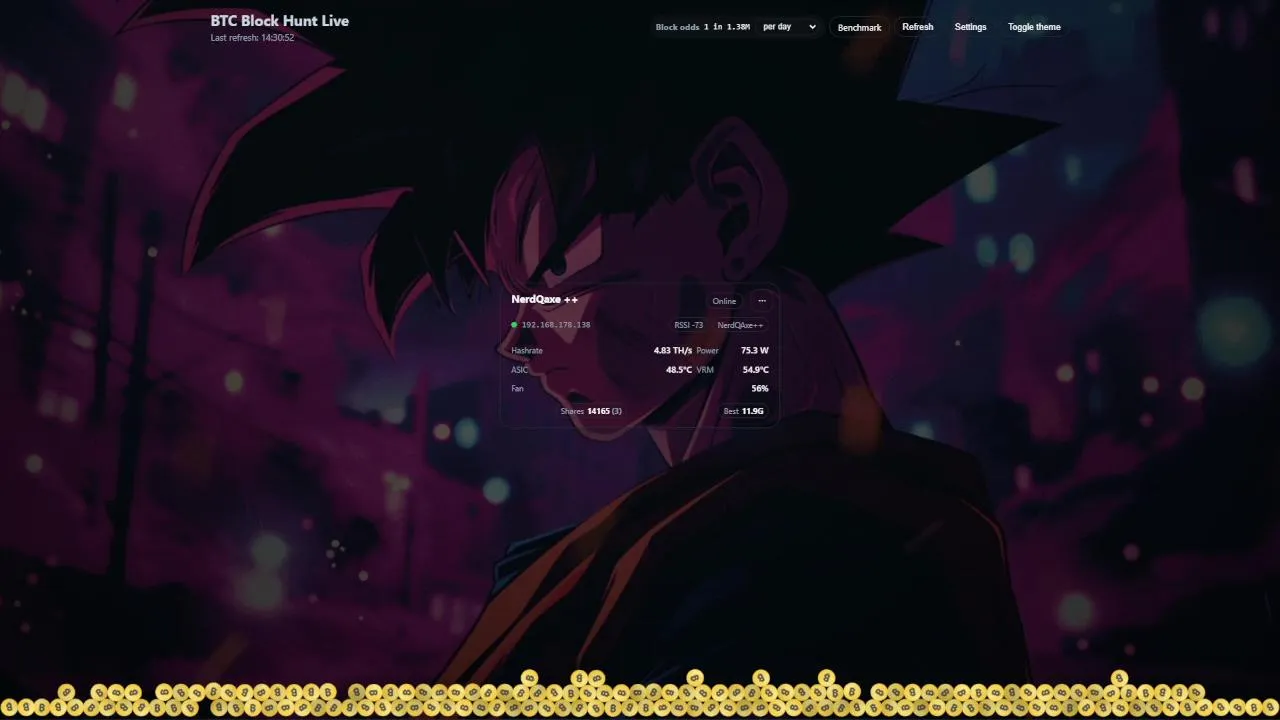Click the 75.3 W power value
1280x720 pixels.
[x=755, y=351]
